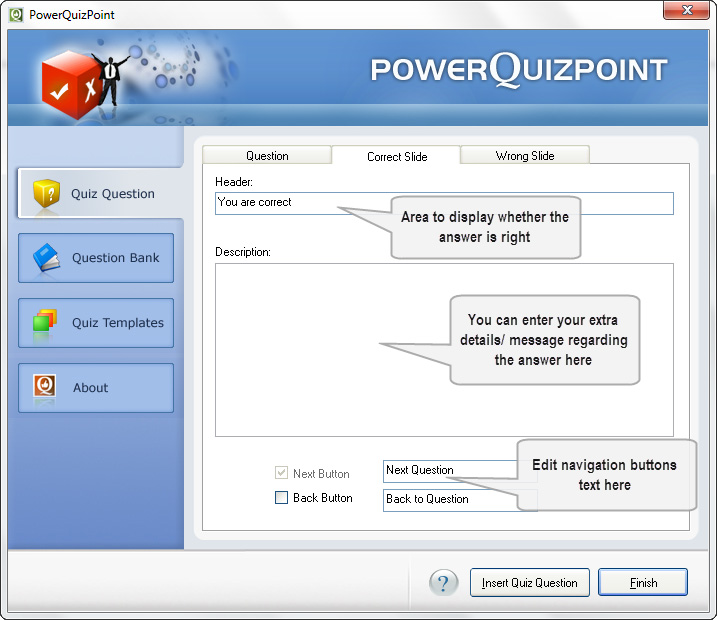717x620 pixels.
Task: Click the Question Bank book icon
Action: pyautogui.click(x=47, y=258)
